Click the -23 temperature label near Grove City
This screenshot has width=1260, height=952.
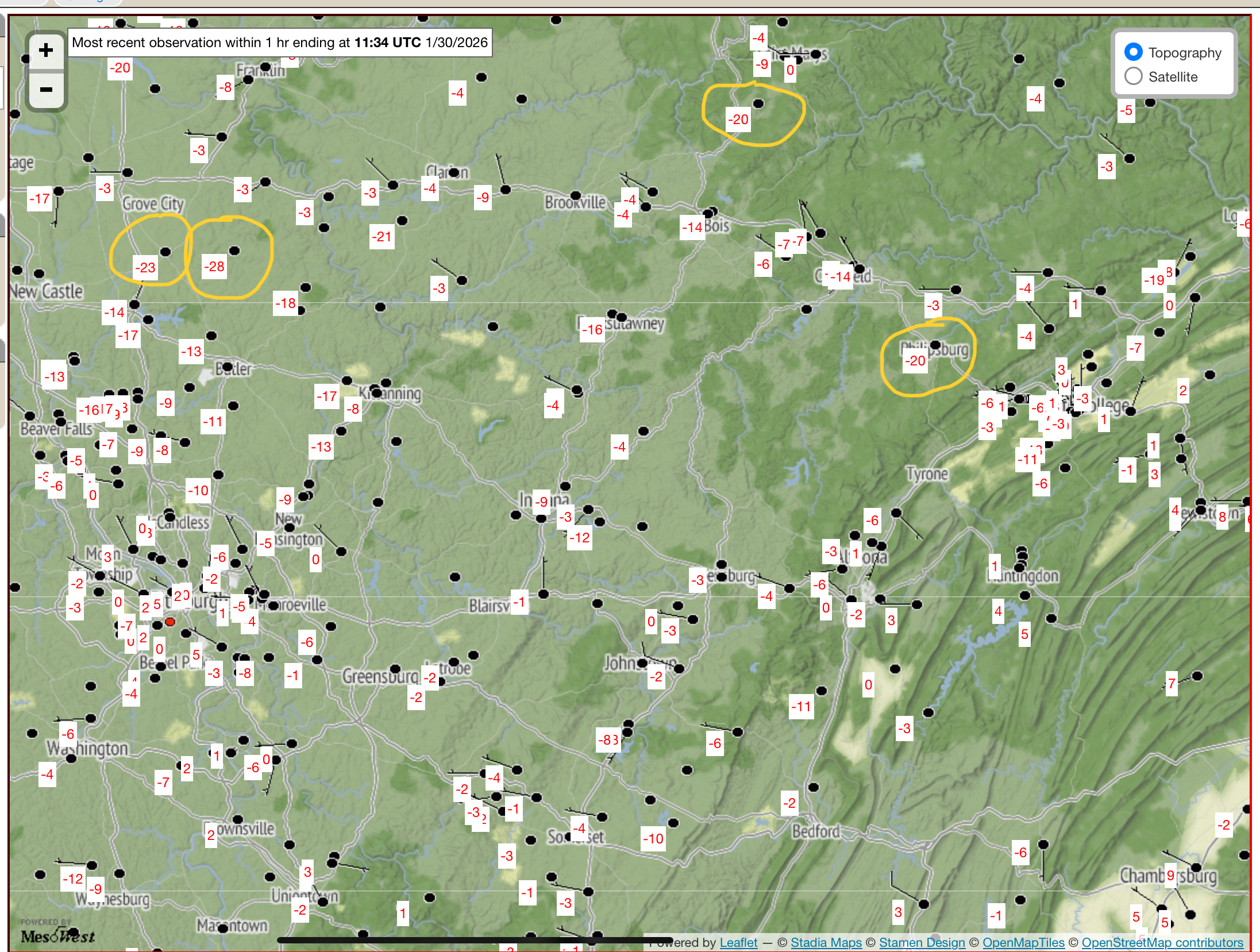(145, 268)
